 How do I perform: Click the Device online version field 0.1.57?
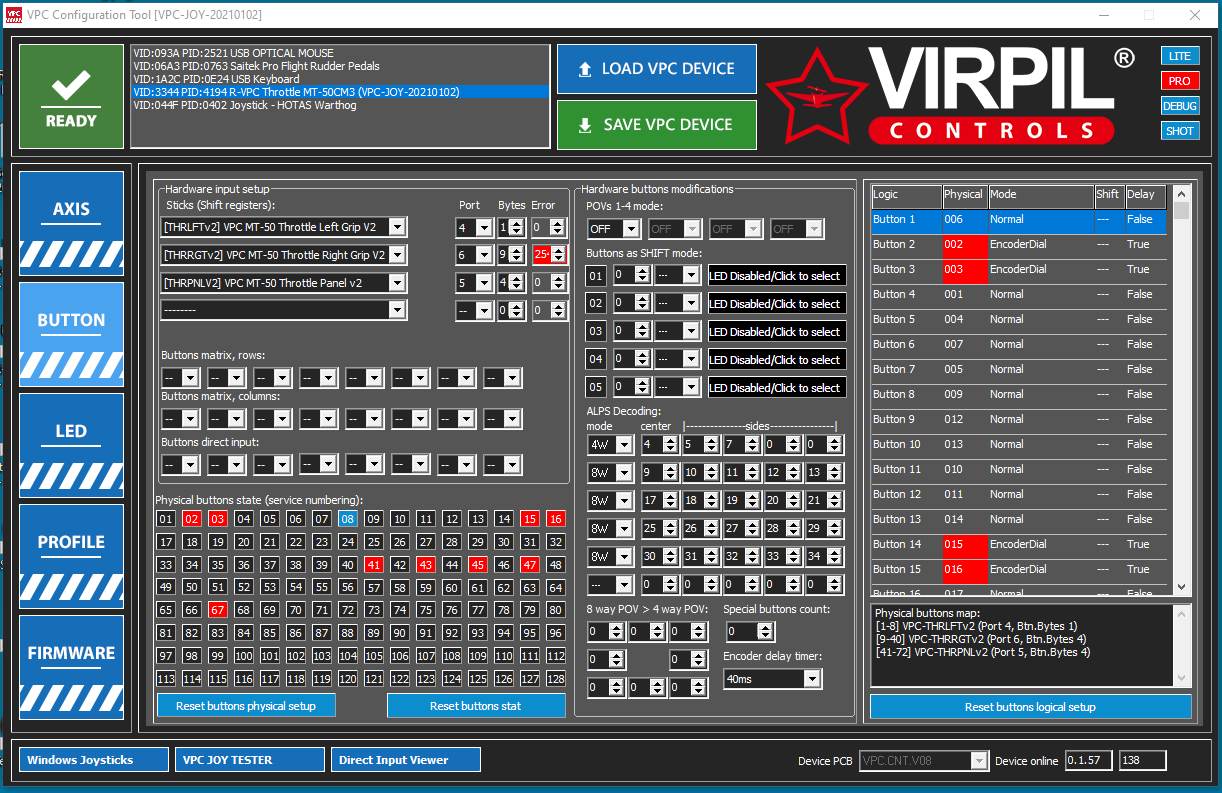[1088, 761]
